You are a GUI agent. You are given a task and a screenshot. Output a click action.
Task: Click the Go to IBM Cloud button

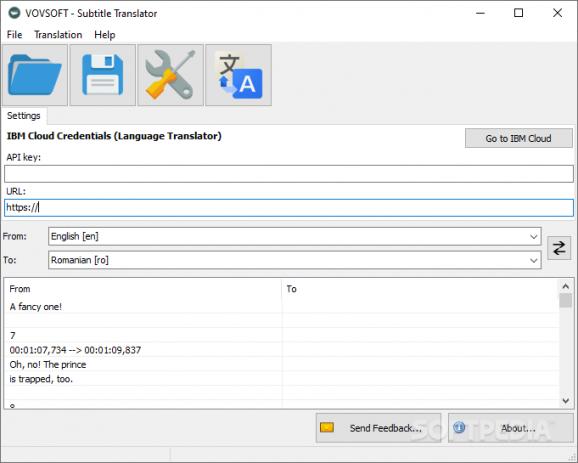pos(519,138)
